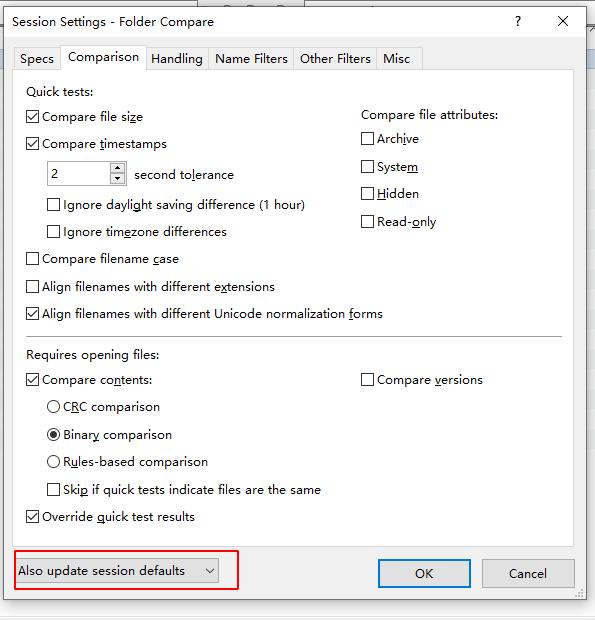Tick Compare versions checkbox
Viewport: 595px width, 620px height.
(x=367, y=380)
